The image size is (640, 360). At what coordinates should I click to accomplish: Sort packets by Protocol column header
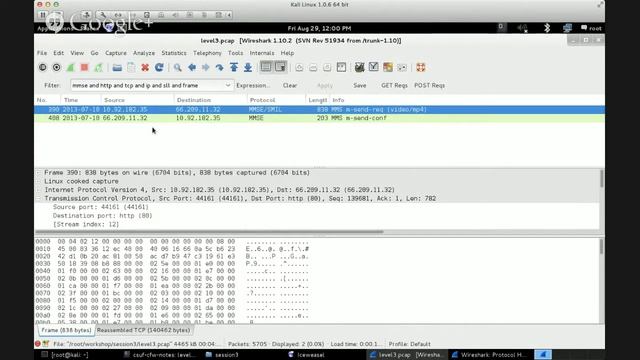click(x=276, y=100)
